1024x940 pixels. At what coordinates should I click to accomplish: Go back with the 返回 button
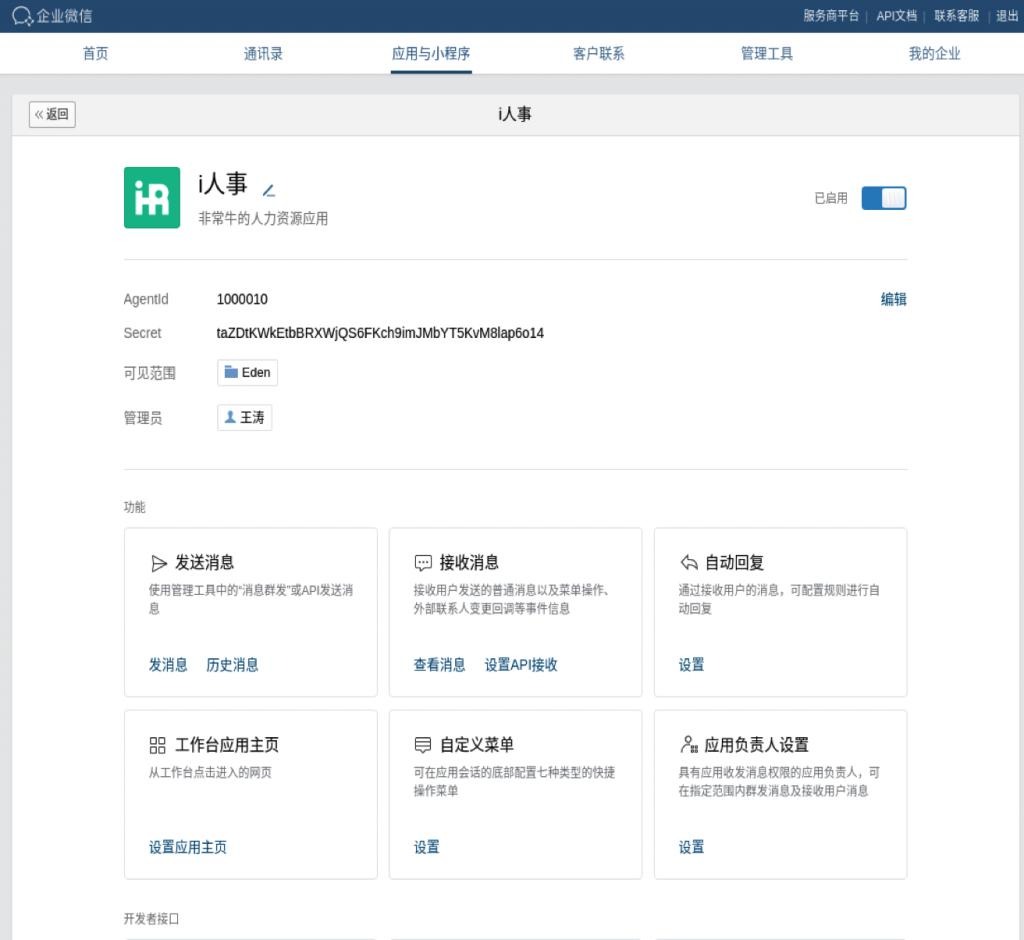coord(52,114)
